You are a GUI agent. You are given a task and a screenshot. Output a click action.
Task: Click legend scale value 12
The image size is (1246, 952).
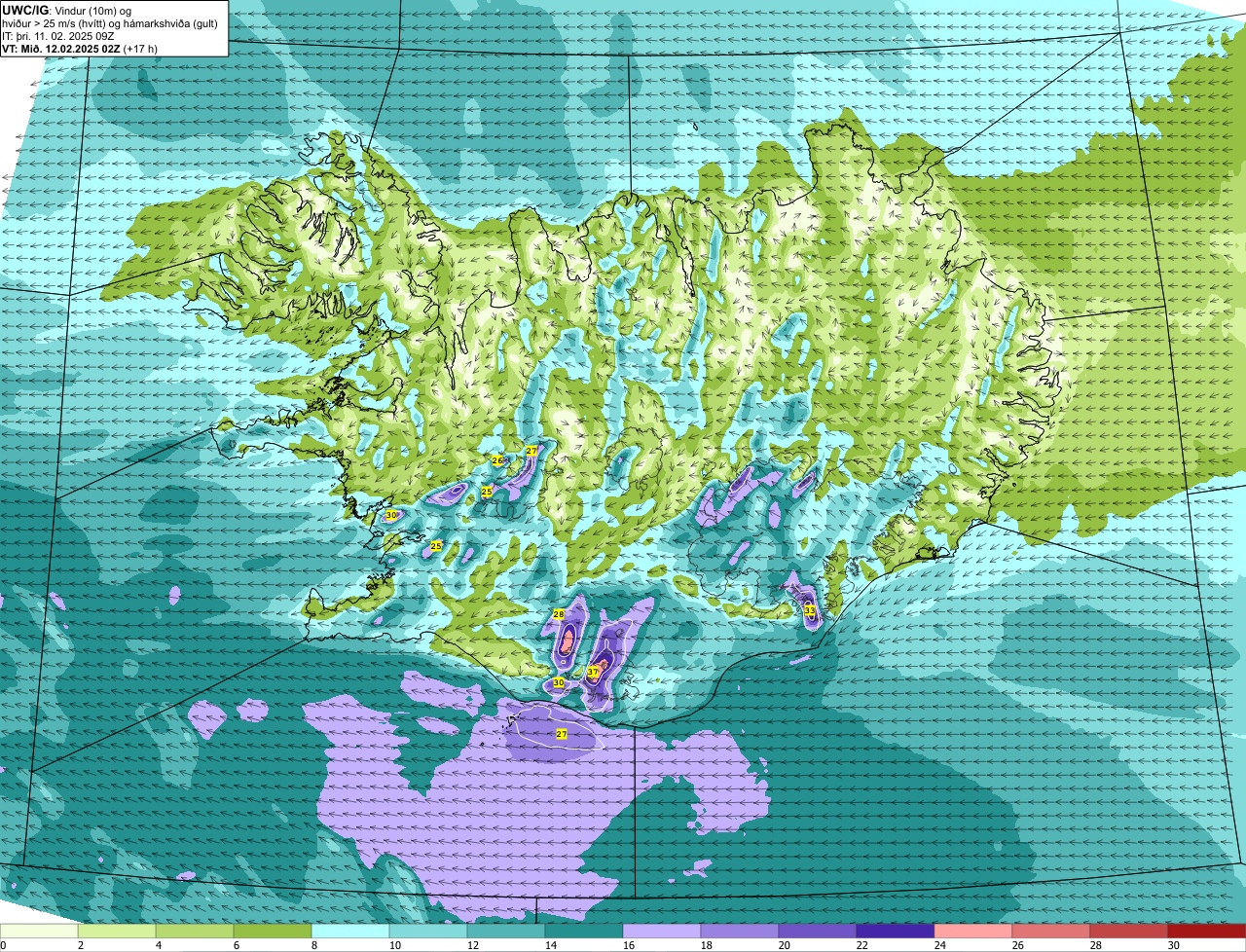tap(473, 945)
